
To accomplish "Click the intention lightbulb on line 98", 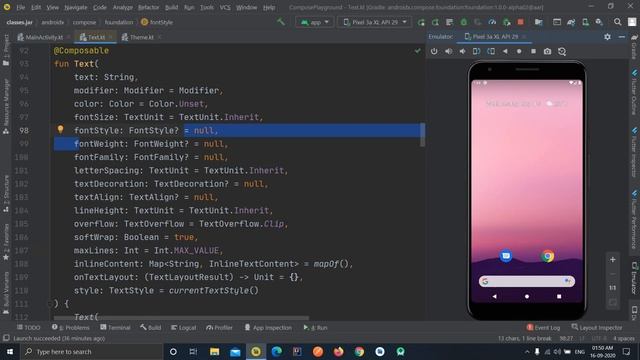I will [60, 129].
